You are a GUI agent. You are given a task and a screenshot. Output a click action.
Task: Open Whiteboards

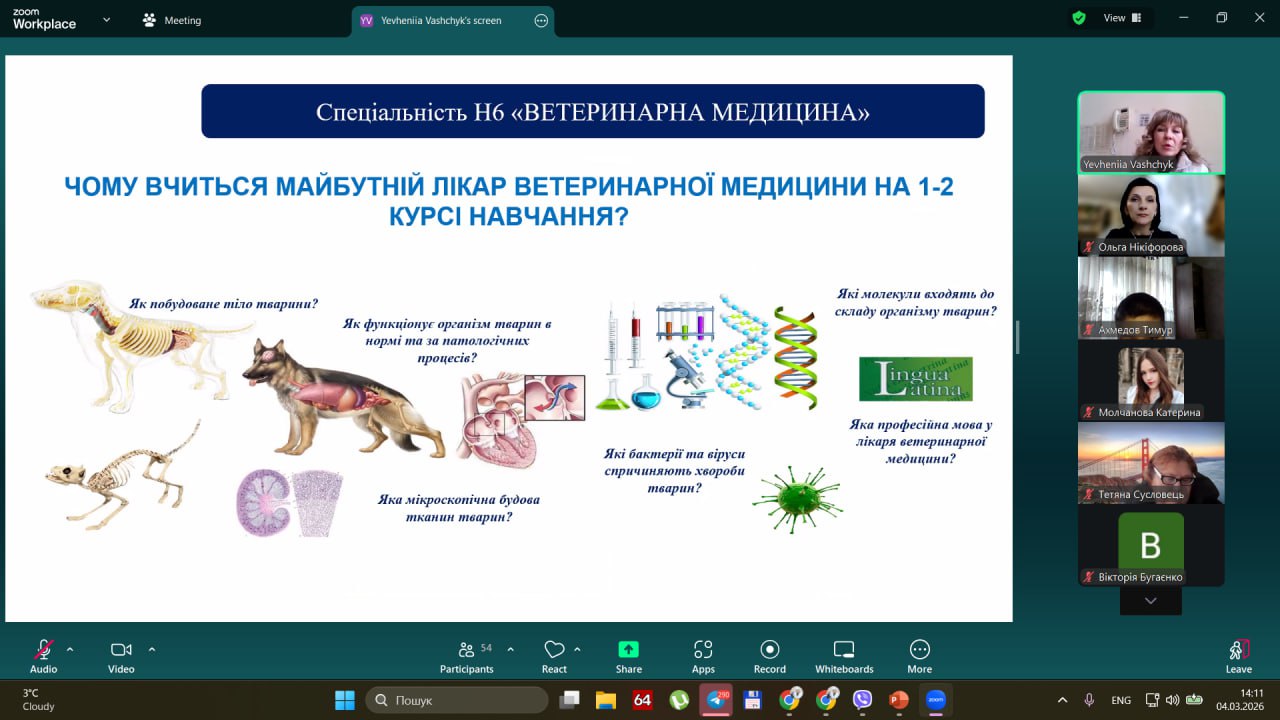(x=844, y=655)
